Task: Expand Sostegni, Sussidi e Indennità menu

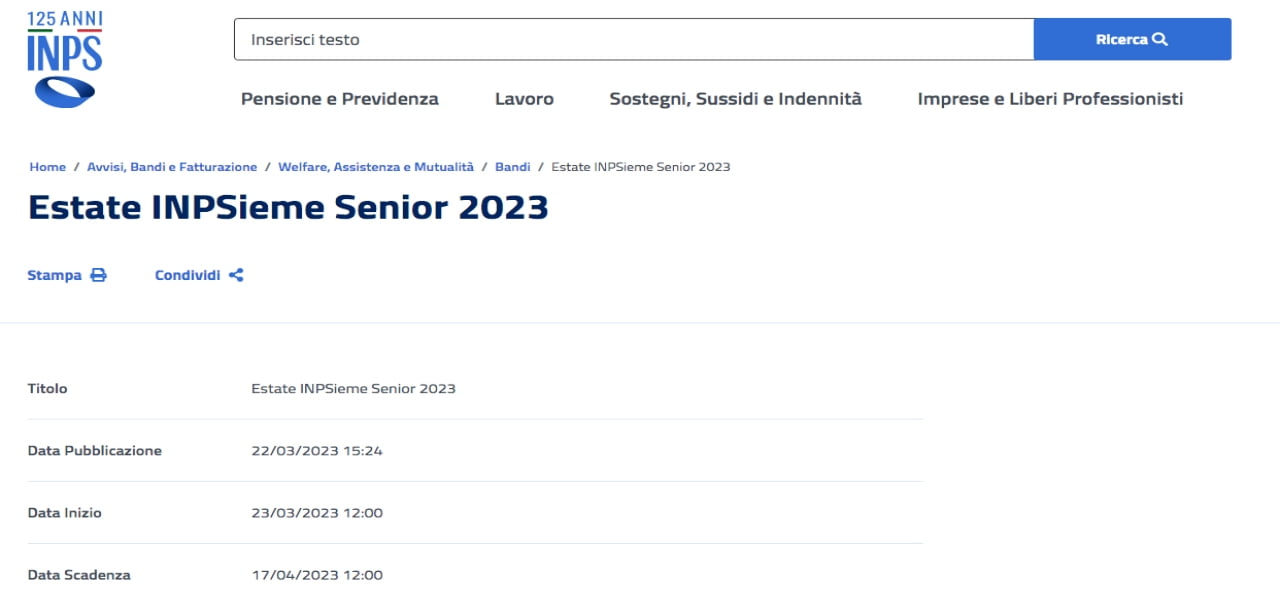Action: pyautogui.click(x=735, y=99)
